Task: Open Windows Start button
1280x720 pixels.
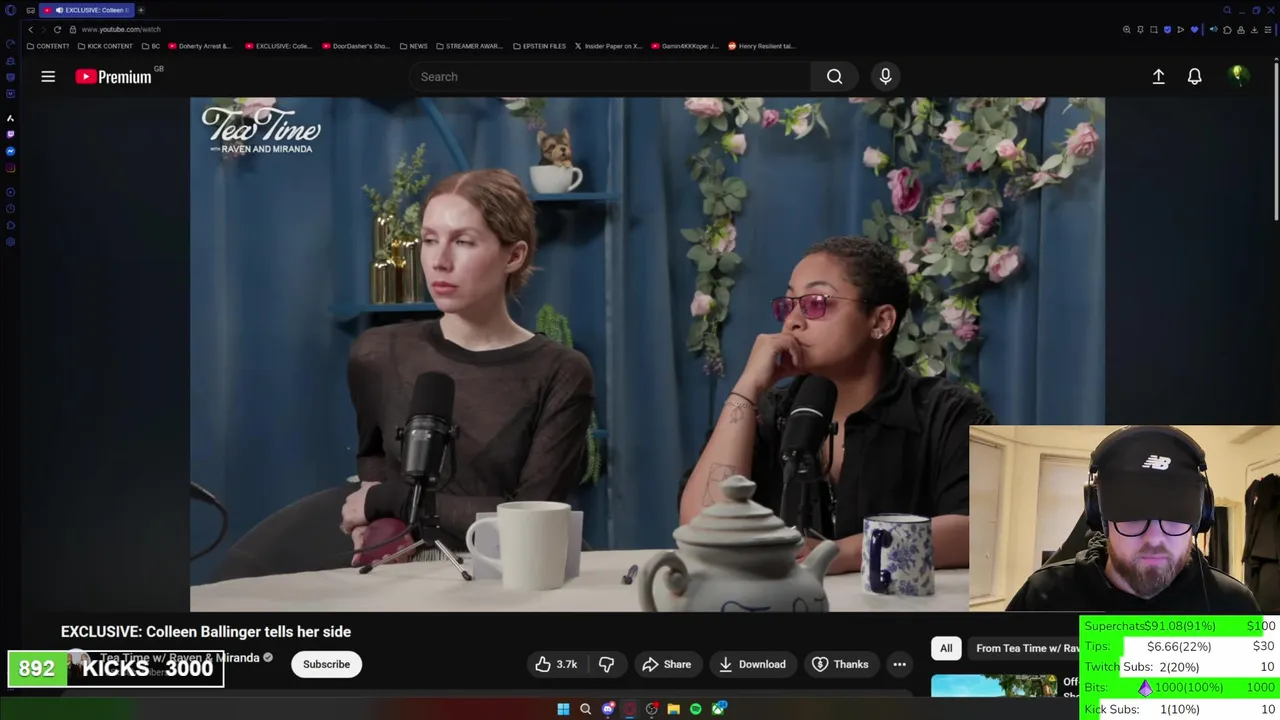Action: click(563, 709)
